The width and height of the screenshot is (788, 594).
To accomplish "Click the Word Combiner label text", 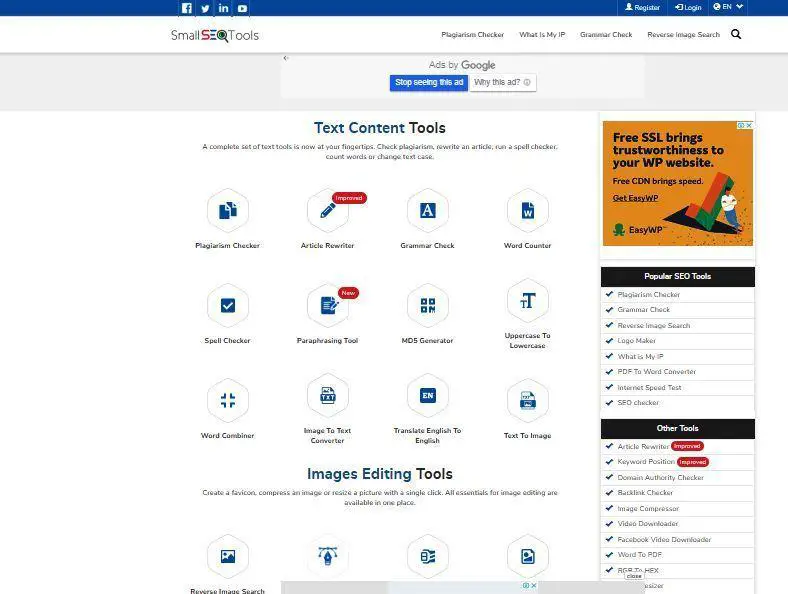I will coord(227,435).
